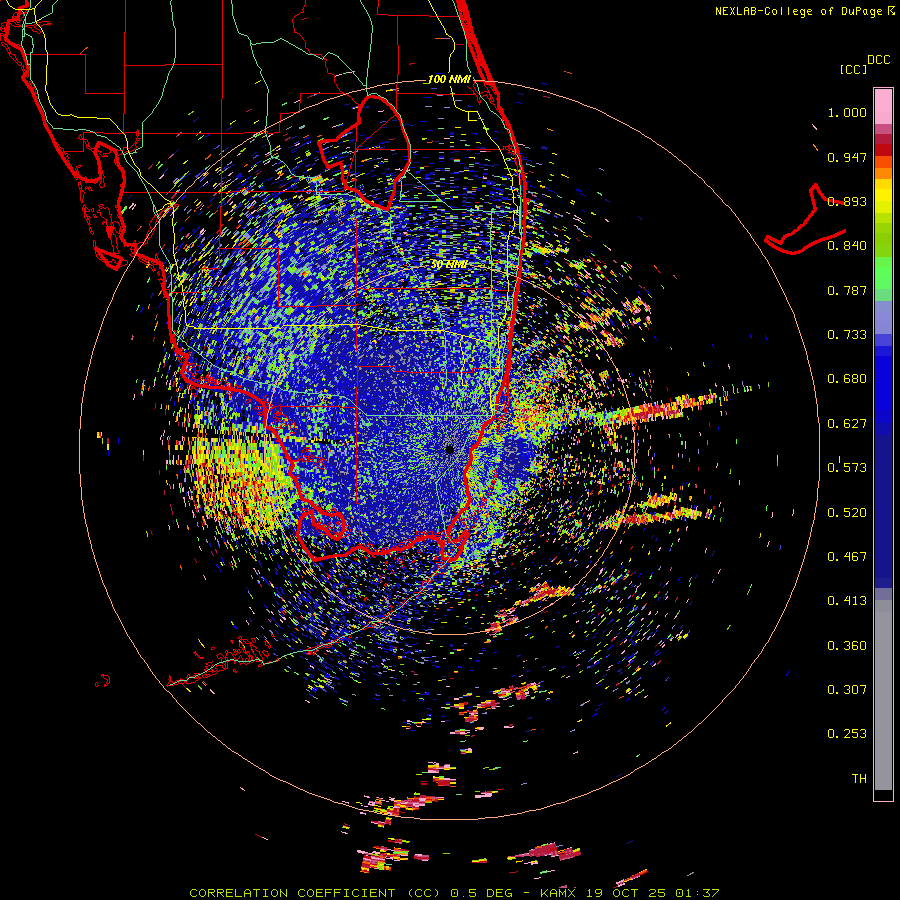
Task: Select the 0.733 scale value
Action: [847, 335]
